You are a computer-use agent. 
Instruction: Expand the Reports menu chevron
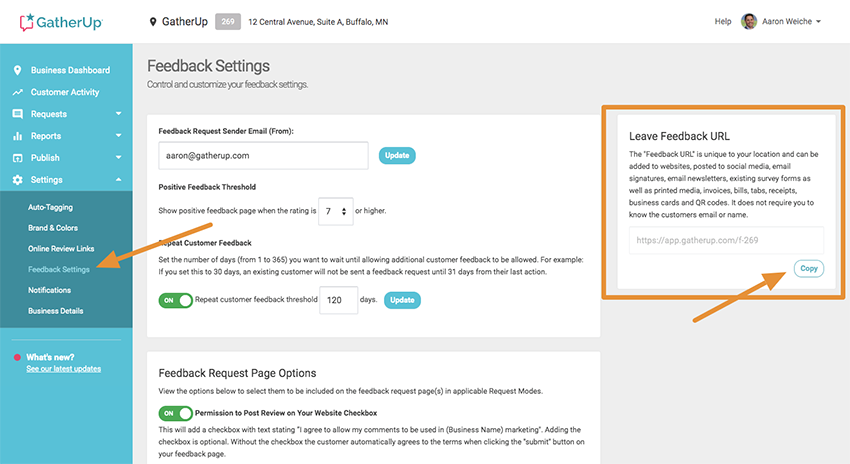pos(118,136)
